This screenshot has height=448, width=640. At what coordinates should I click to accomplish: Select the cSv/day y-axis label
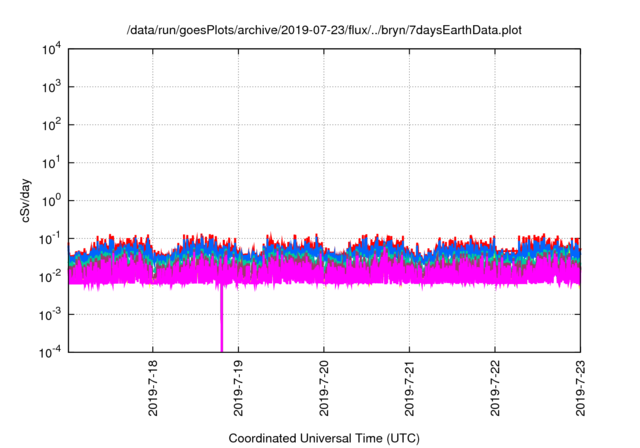coord(25,200)
